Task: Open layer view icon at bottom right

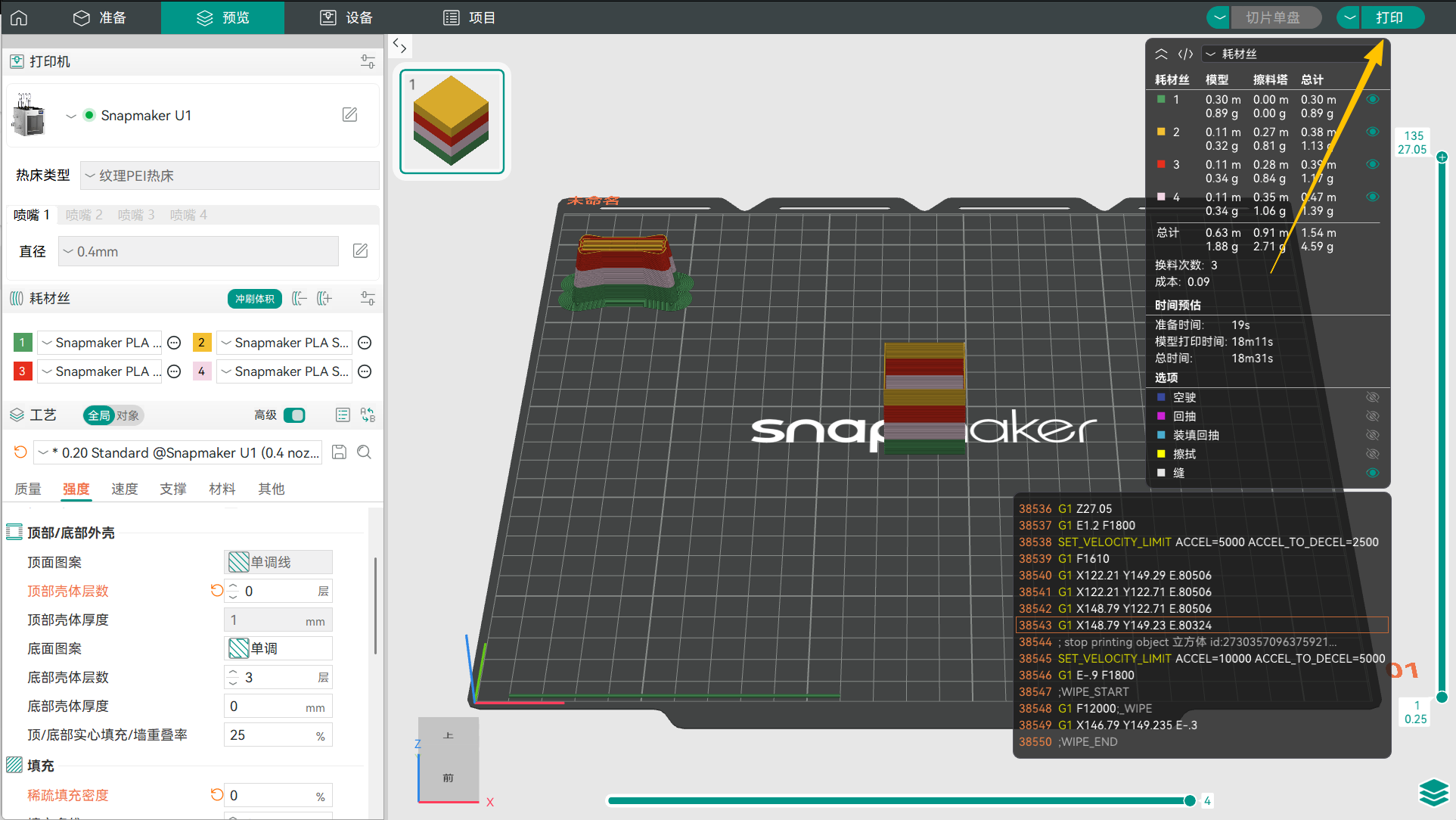Action: [1433, 792]
